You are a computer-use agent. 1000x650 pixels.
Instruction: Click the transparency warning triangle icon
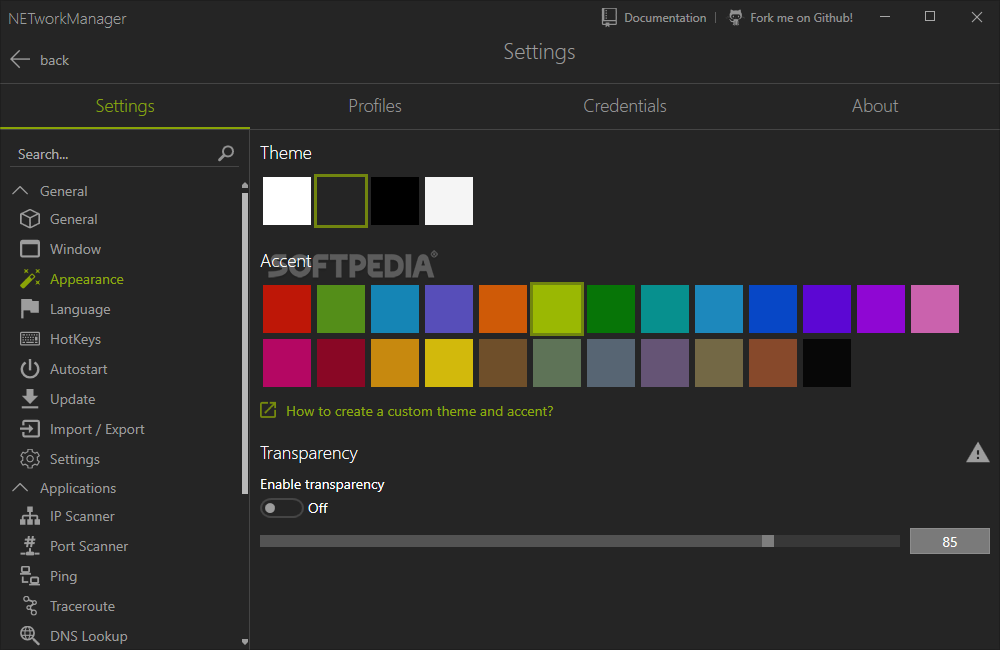tap(978, 452)
